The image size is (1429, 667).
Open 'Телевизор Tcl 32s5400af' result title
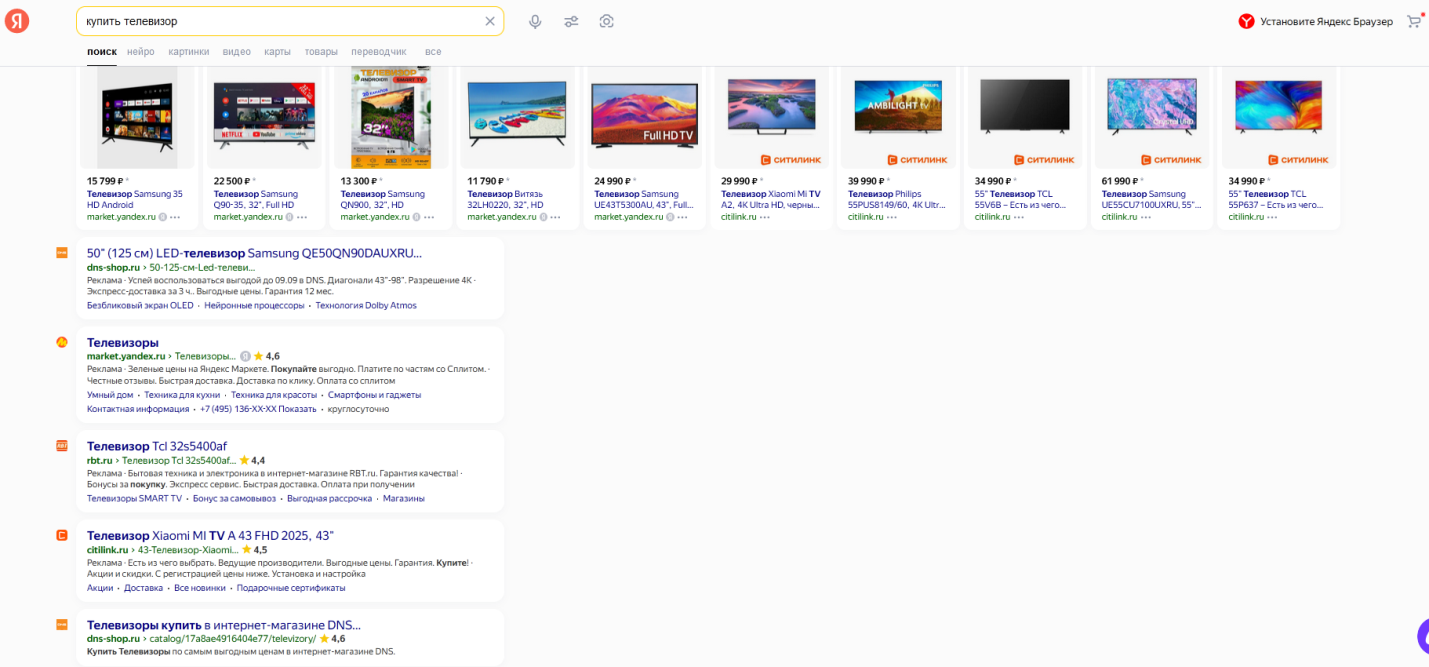[157, 446]
